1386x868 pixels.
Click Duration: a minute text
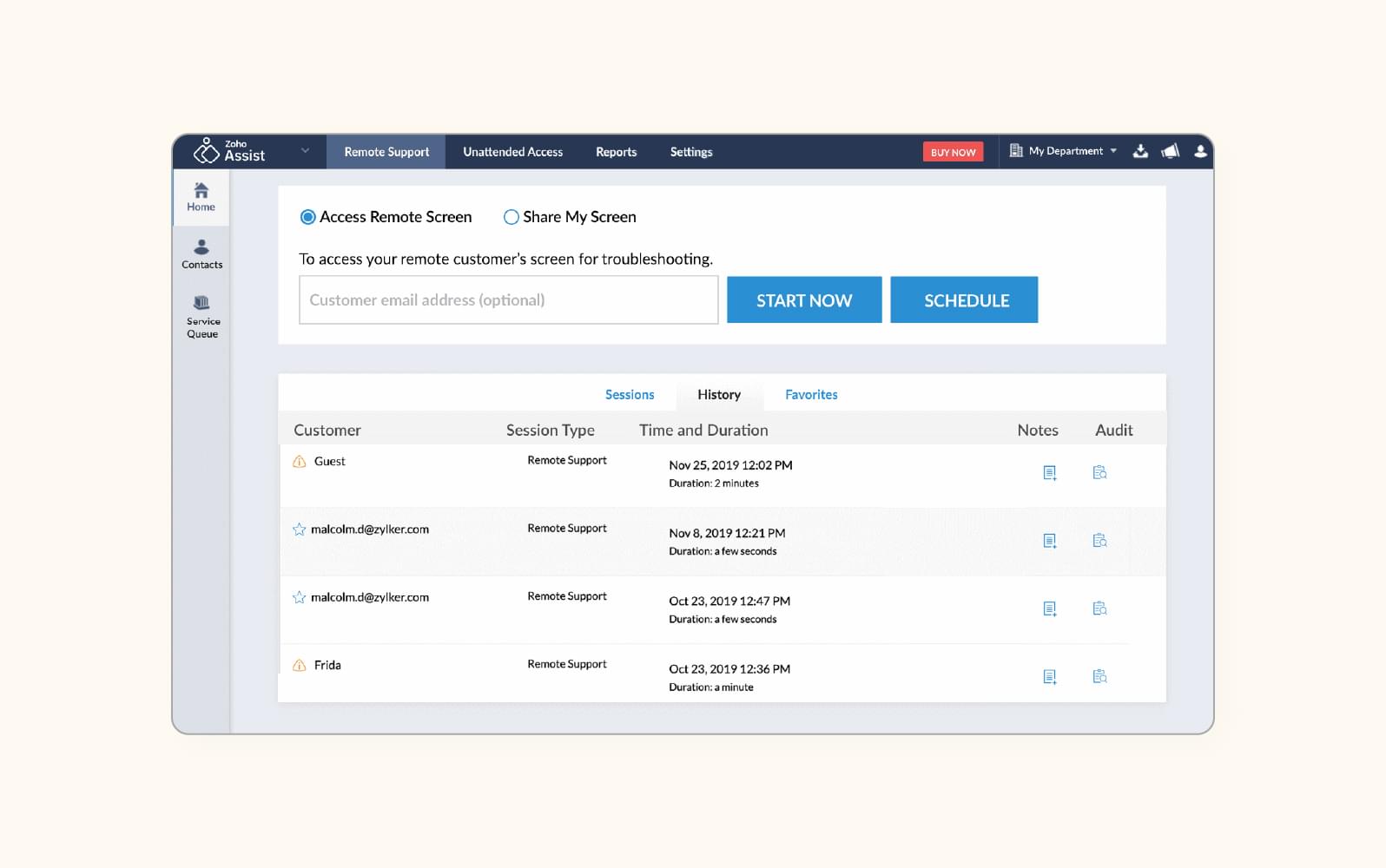pos(711,687)
